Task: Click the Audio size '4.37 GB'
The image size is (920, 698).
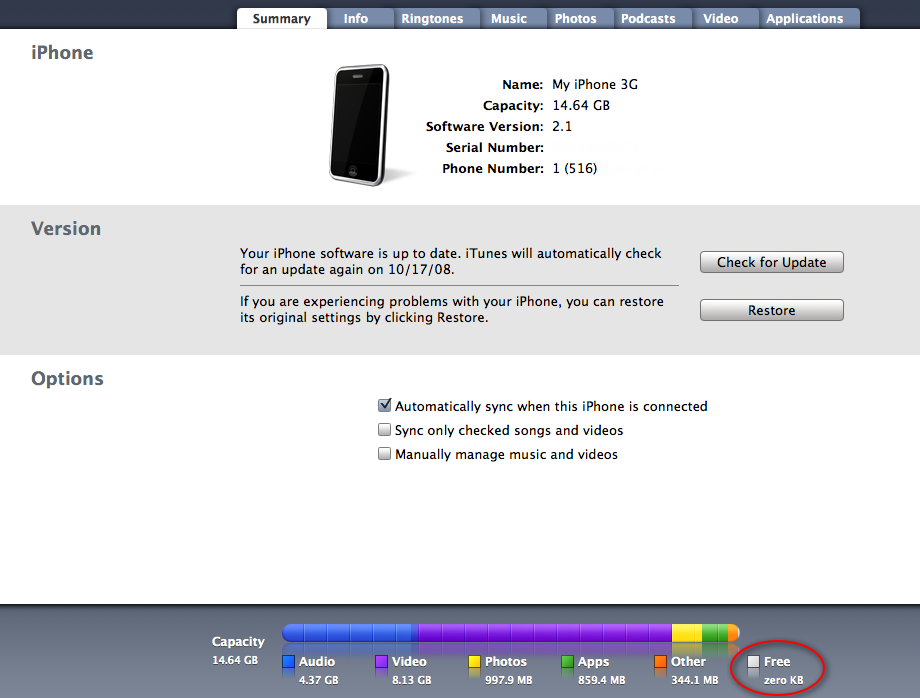Action: (x=319, y=680)
